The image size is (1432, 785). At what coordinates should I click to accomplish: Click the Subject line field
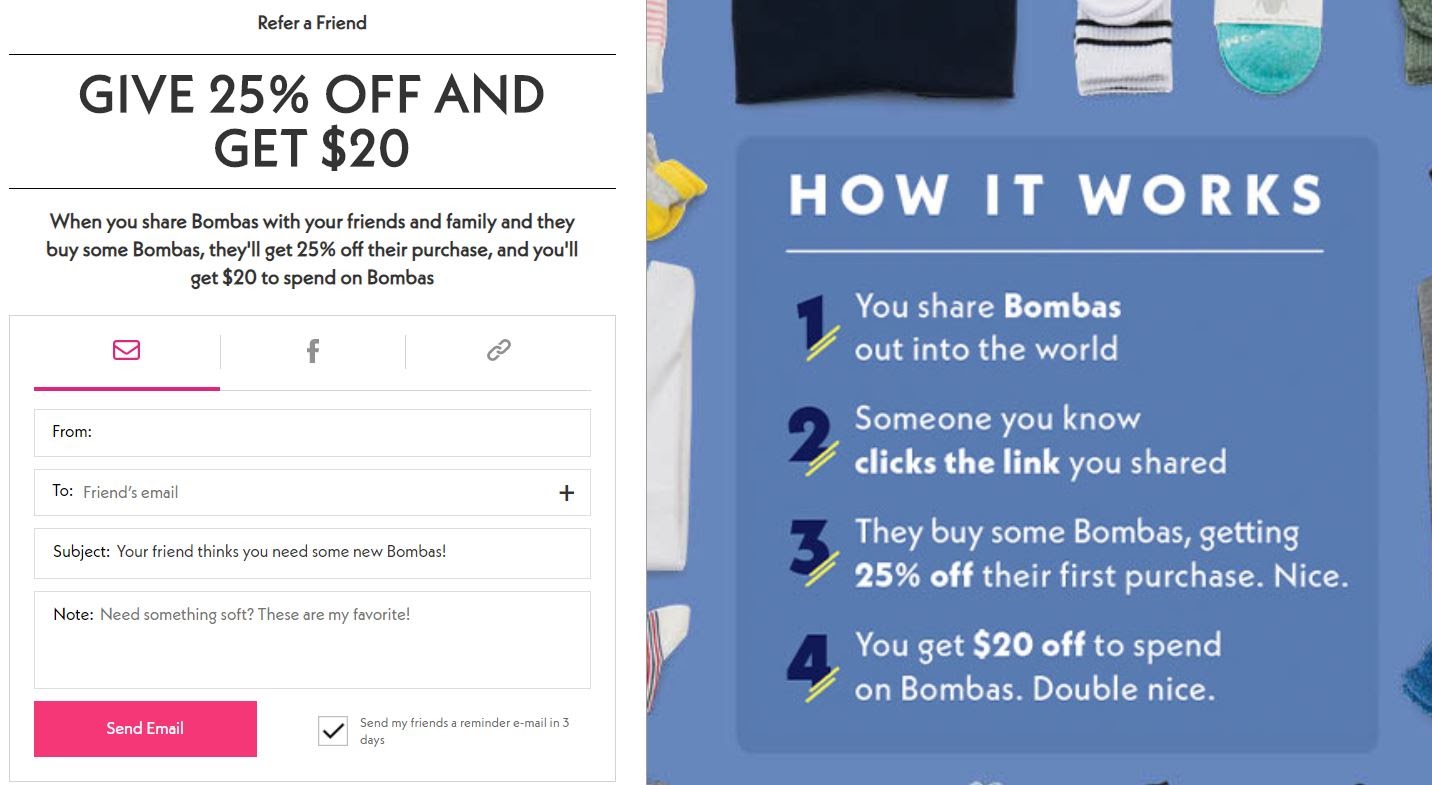point(312,553)
